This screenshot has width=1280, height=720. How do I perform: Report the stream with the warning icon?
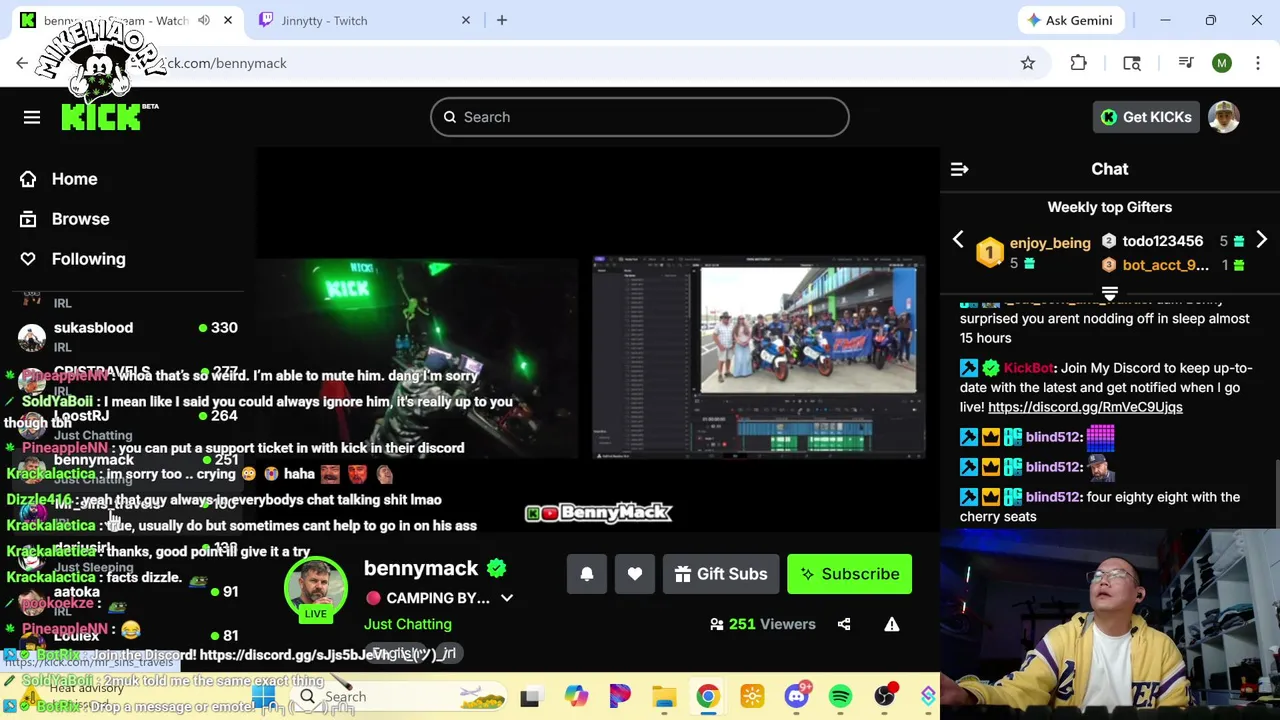pos(892,624)
